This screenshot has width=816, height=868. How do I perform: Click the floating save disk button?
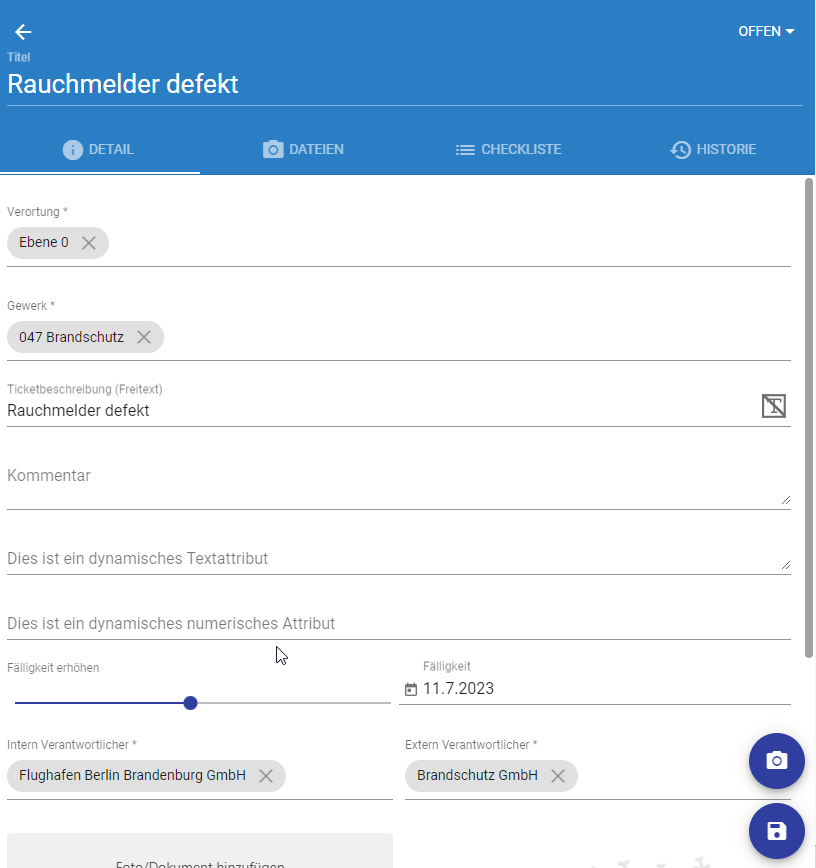776,831
